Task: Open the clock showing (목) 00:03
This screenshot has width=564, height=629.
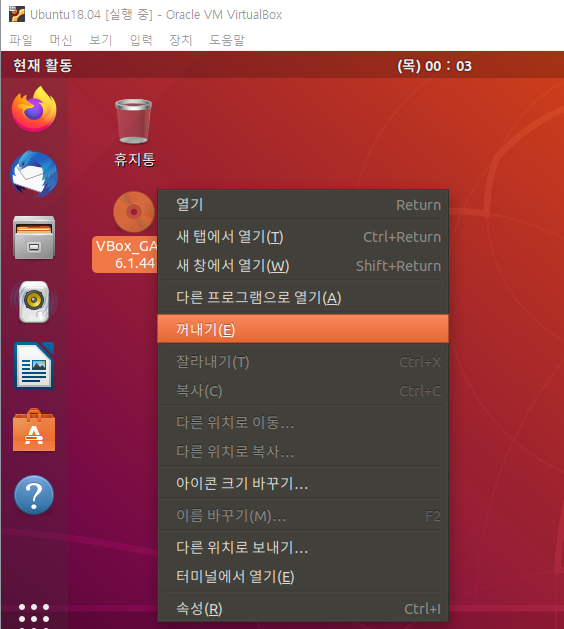Action: point(434,65)
